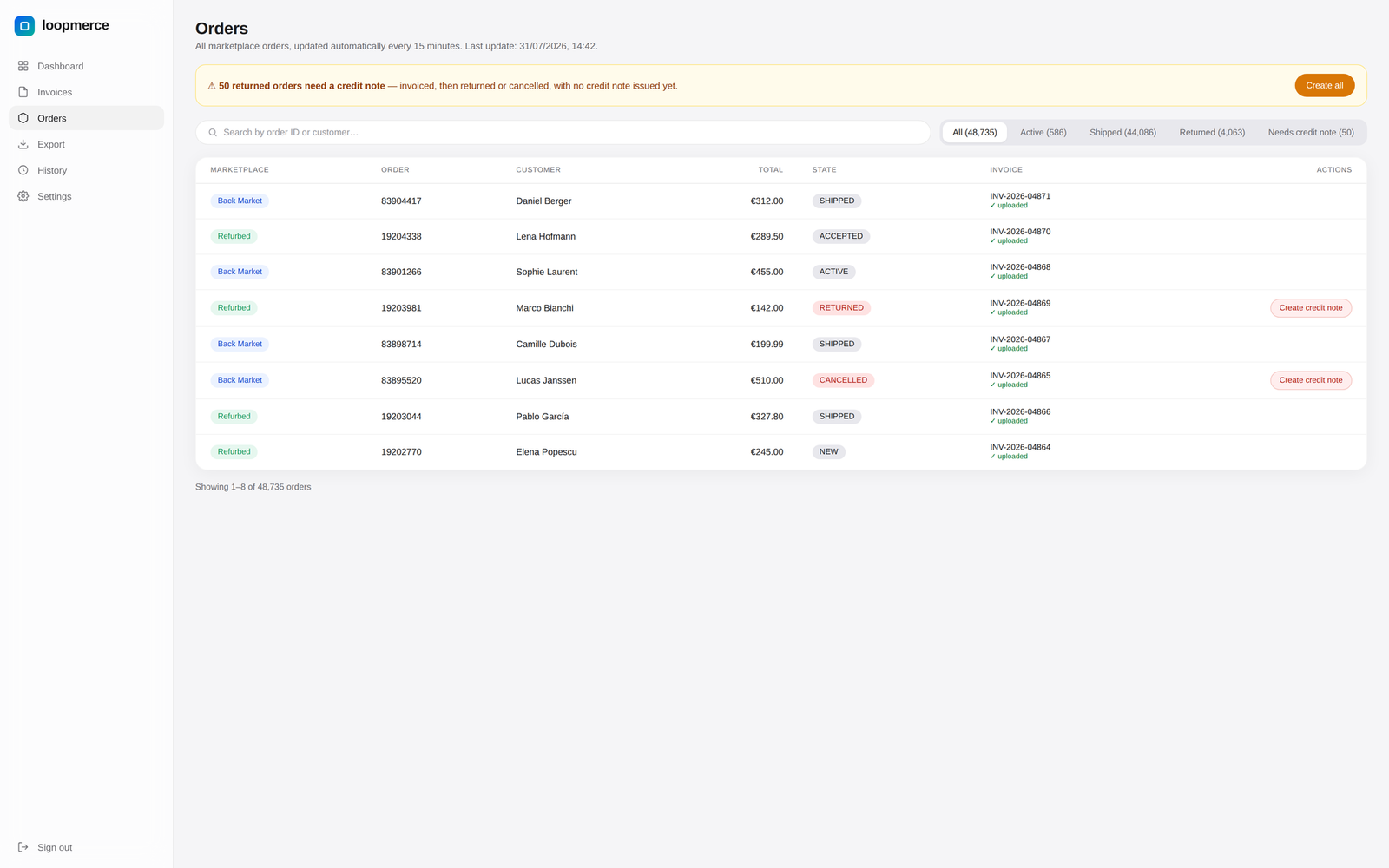Click the Orders hexagon icon in sidebar
The image size is (1389, 868).
point(23,118)
